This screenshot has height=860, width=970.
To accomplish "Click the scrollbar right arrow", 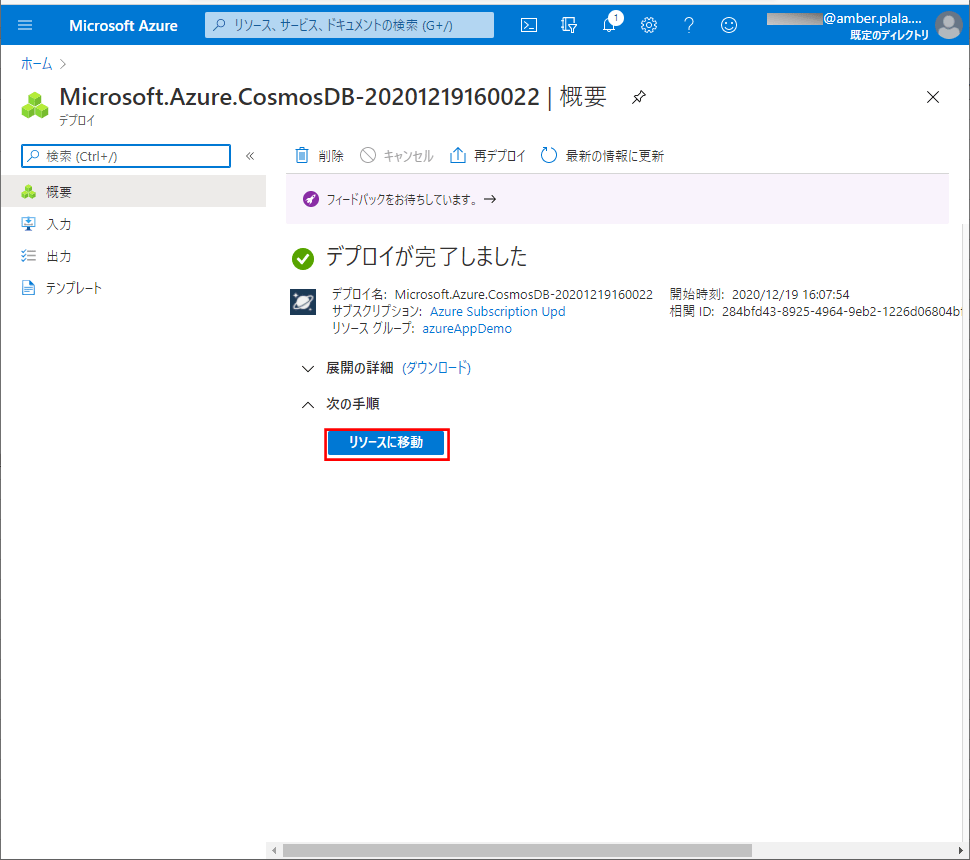I will (x=960, y=851).
